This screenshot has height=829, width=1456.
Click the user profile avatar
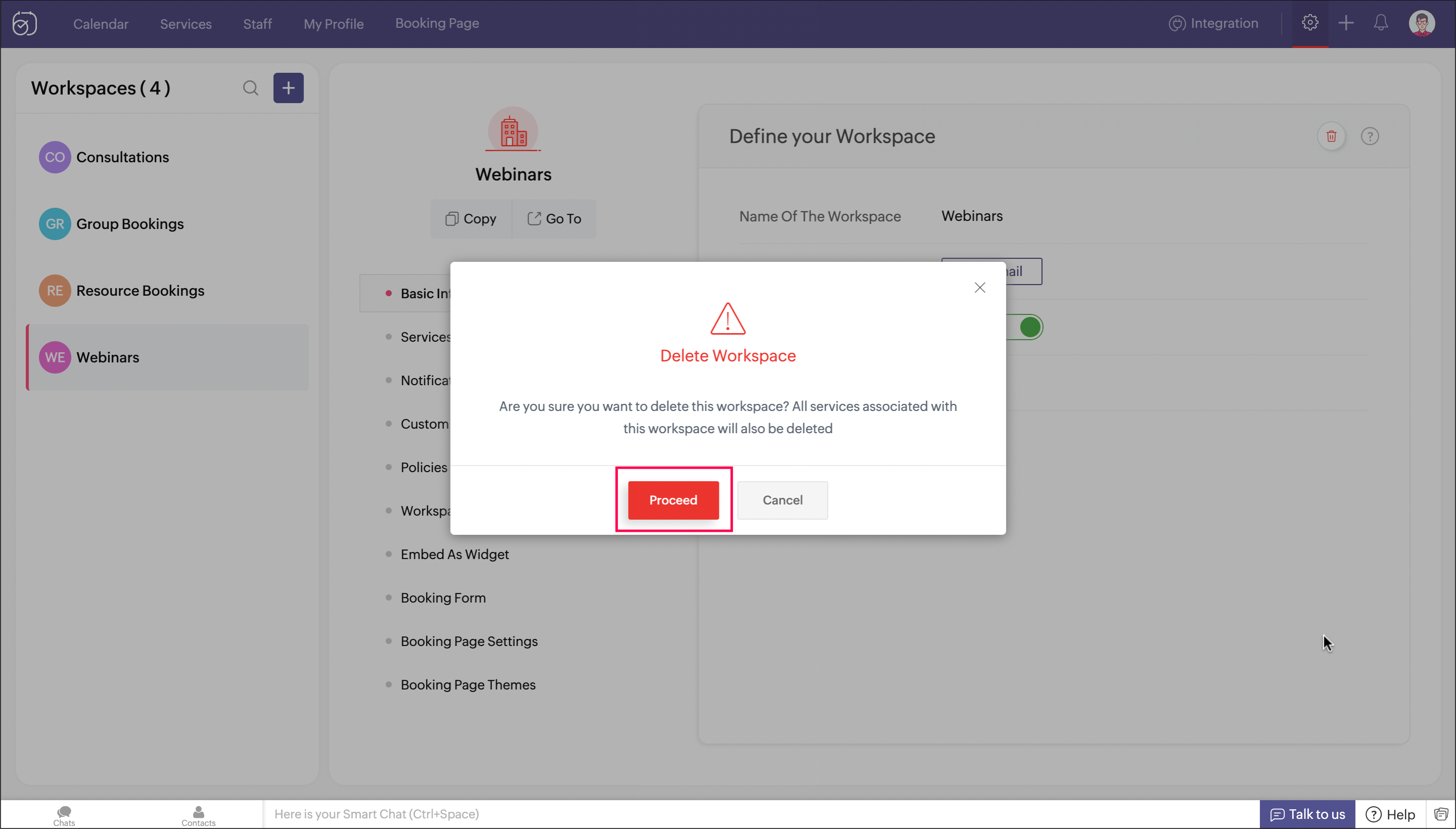pyautogui.click(x=1421, y=23)
